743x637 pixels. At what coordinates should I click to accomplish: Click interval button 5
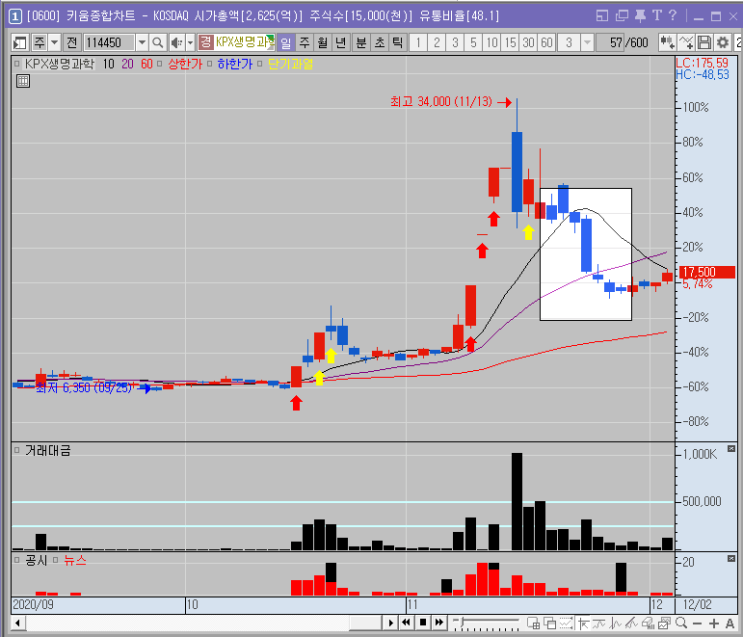[473, 43]
